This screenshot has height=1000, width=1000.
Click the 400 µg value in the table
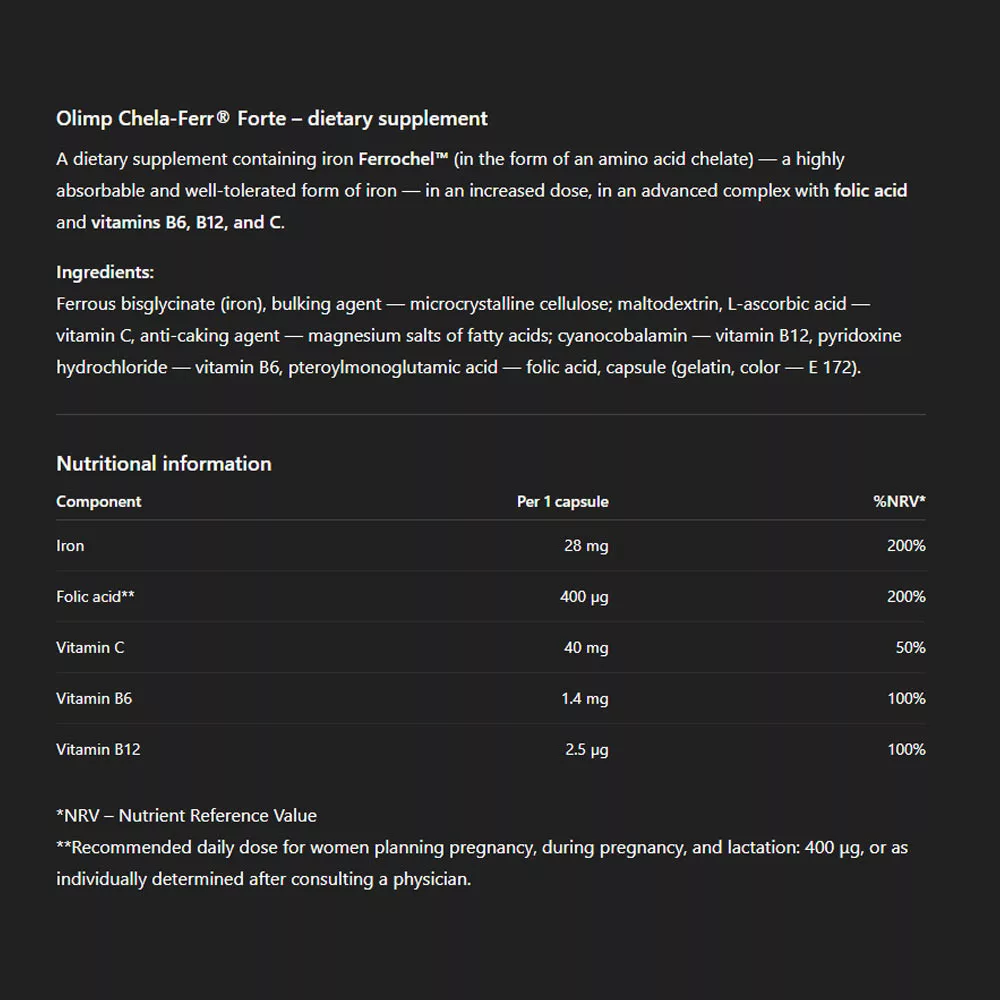pyautogui.click(x=584, y=597)
